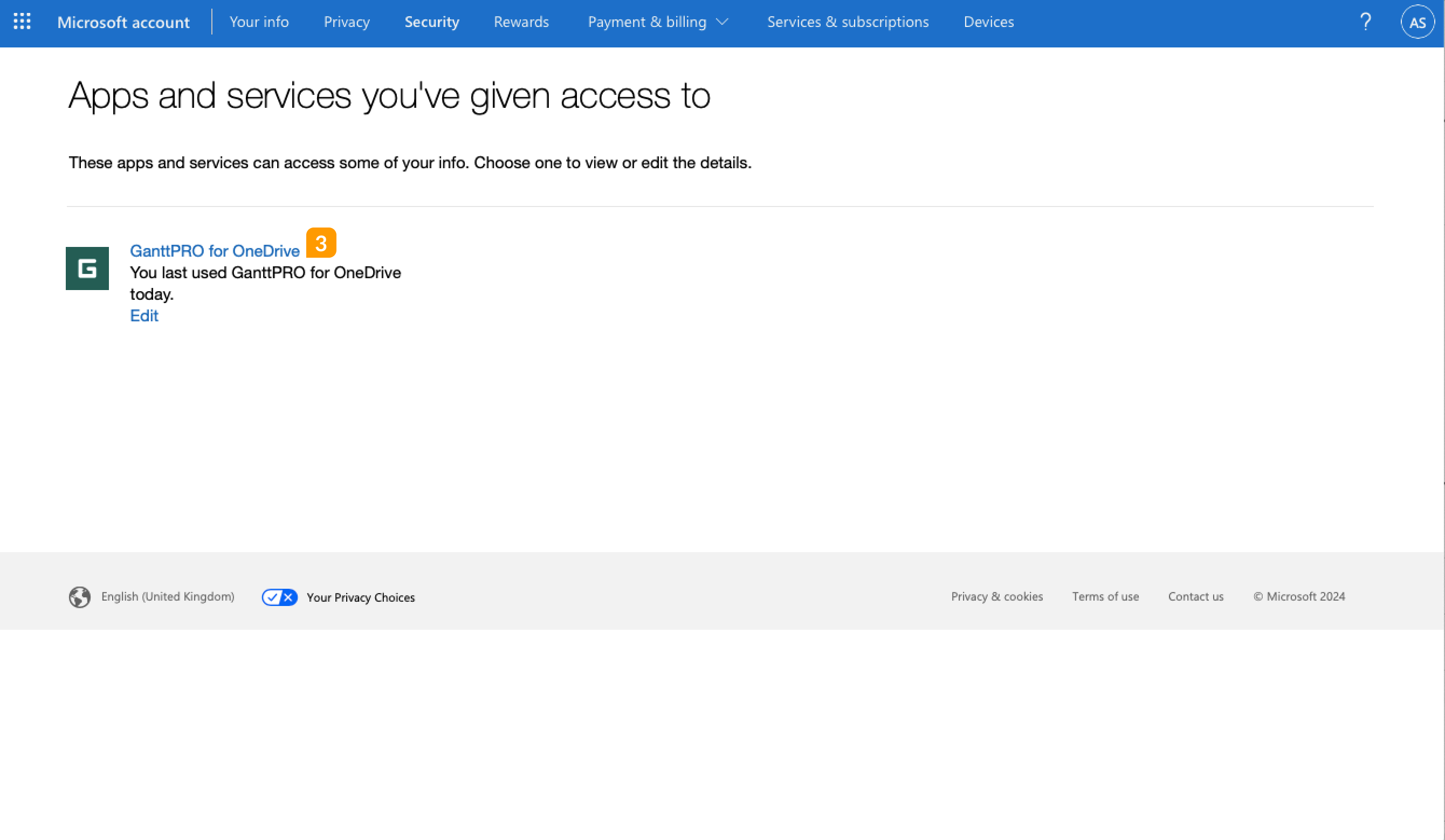Open GanttPRO for OneDrive details

tap(215, 251)
